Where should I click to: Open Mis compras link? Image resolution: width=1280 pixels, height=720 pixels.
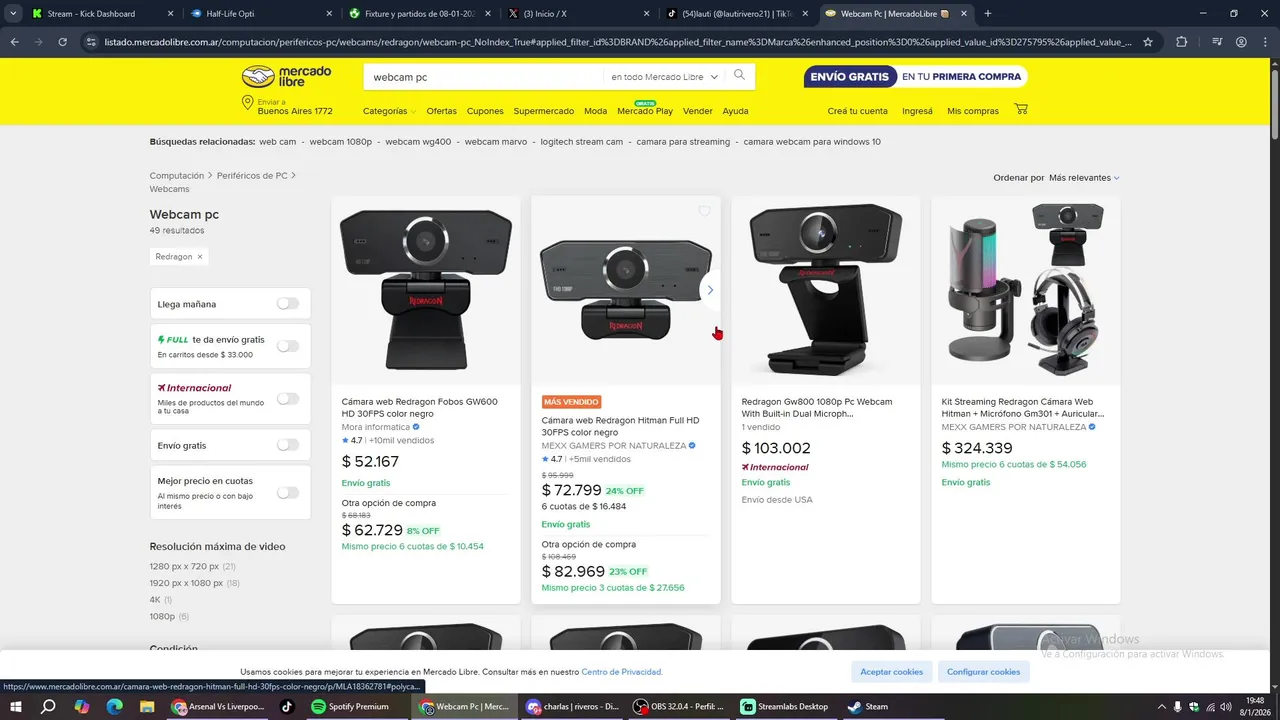coord(973,111)
